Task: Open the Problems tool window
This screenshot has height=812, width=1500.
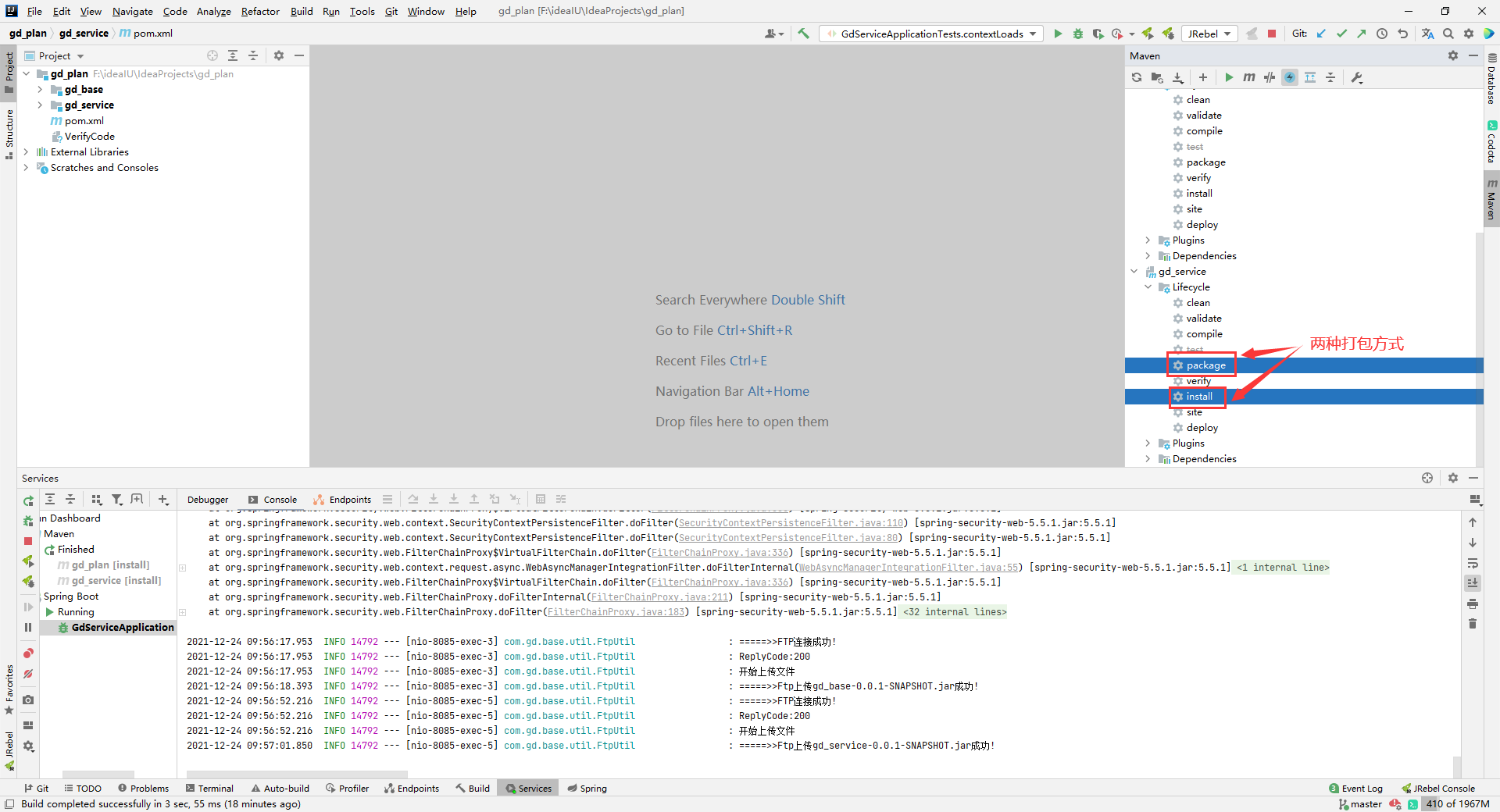Action: (143, 789)
